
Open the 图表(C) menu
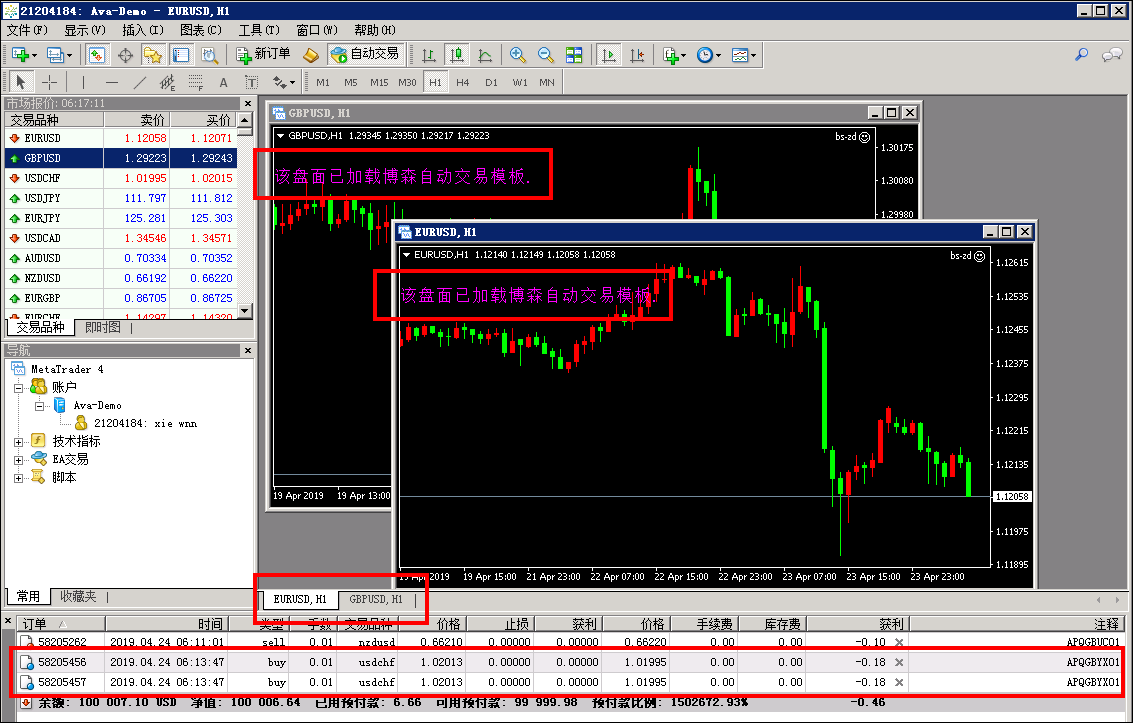(x=201, y=30)
